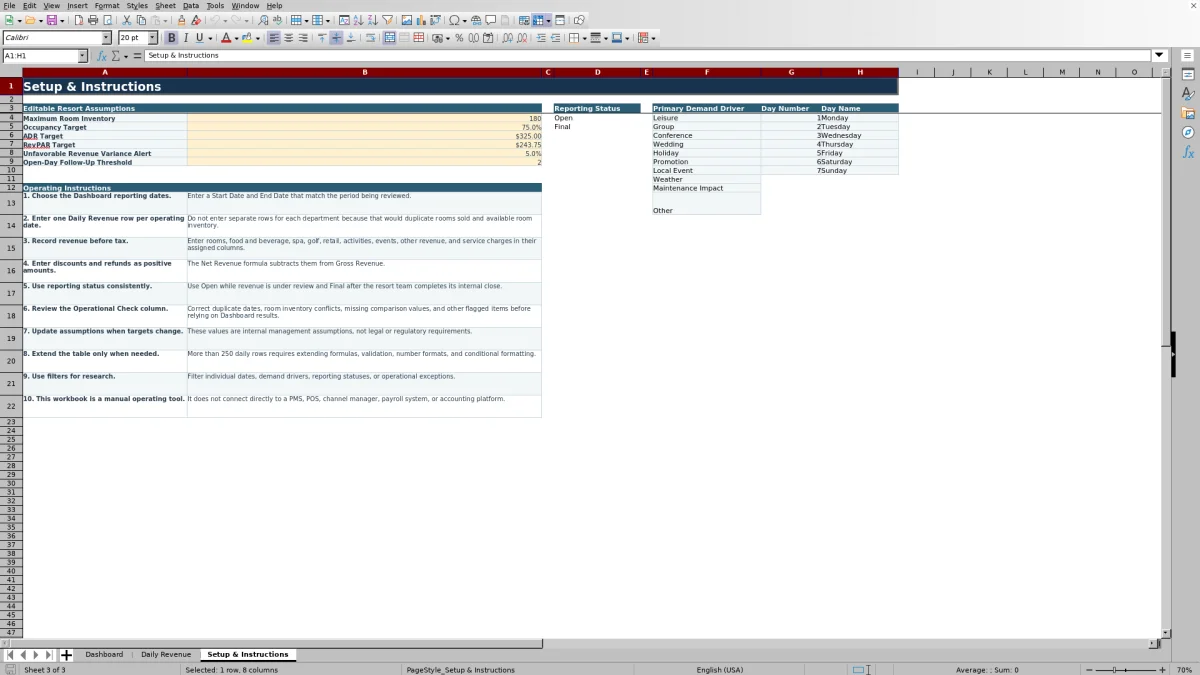Select column header B

coord(364,72)
